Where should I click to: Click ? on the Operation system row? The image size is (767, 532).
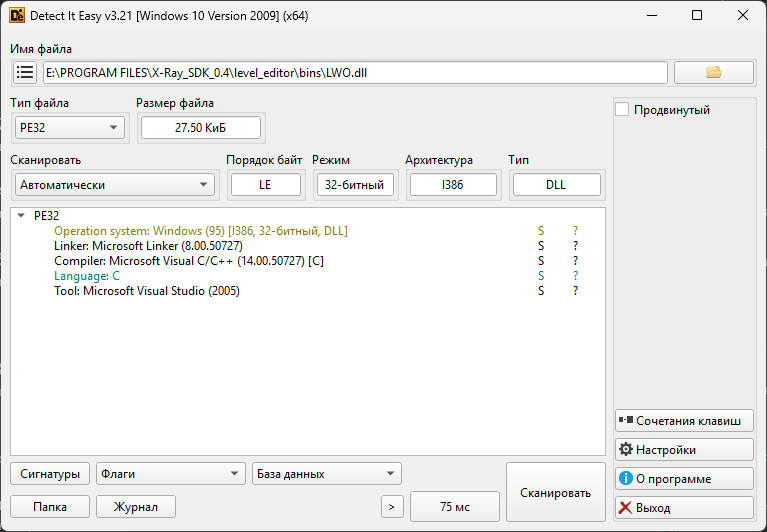point(575,231)
